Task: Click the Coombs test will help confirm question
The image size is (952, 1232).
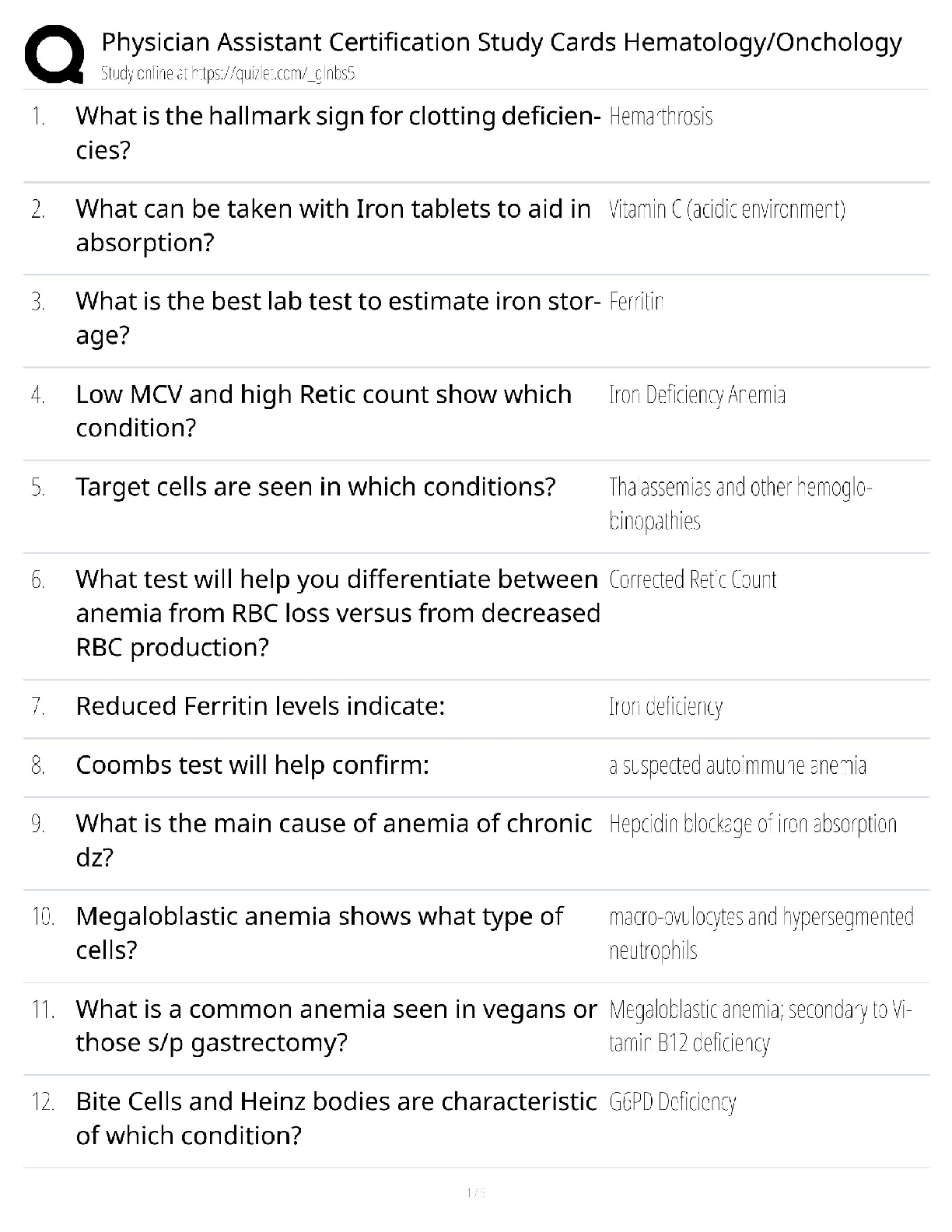Action: point(252,765)
